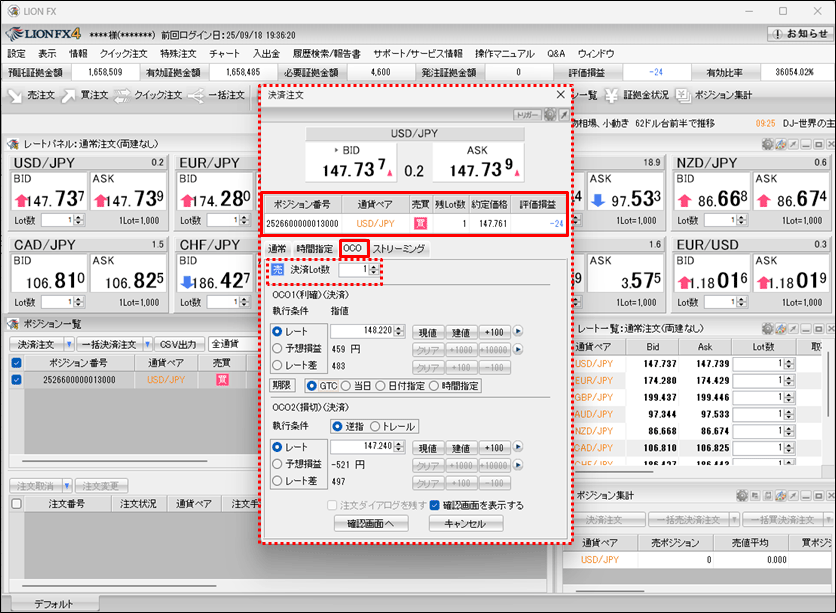The height and width of the screenshot is (613, 836).
Task: Select the トレール execution condition radio button
Action: [376, 426]
